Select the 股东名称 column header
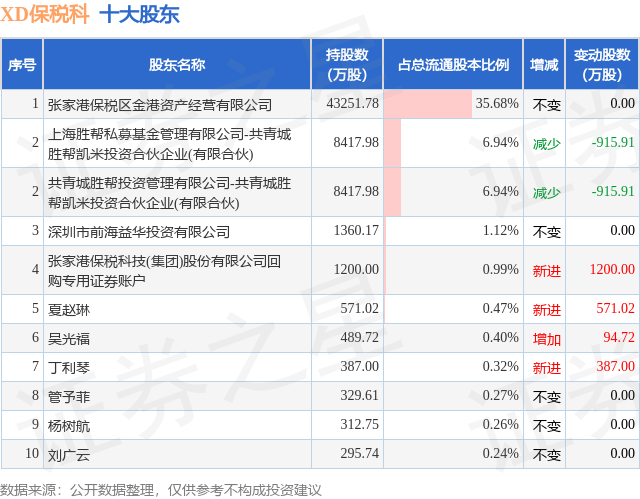Image resolution: width=640 pixels, height=499 pixels. click(x=177, y=64)
